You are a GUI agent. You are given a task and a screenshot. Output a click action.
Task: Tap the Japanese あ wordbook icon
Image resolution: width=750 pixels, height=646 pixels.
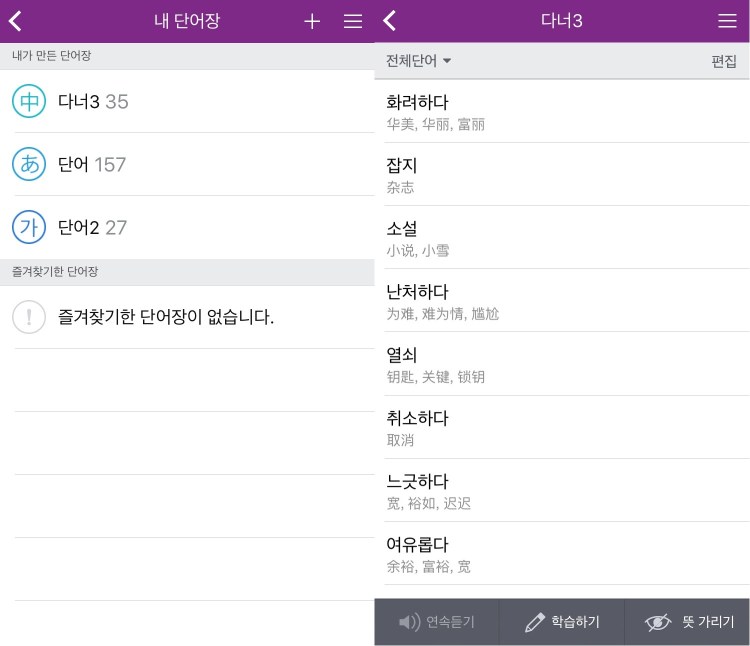click(29, 164)
